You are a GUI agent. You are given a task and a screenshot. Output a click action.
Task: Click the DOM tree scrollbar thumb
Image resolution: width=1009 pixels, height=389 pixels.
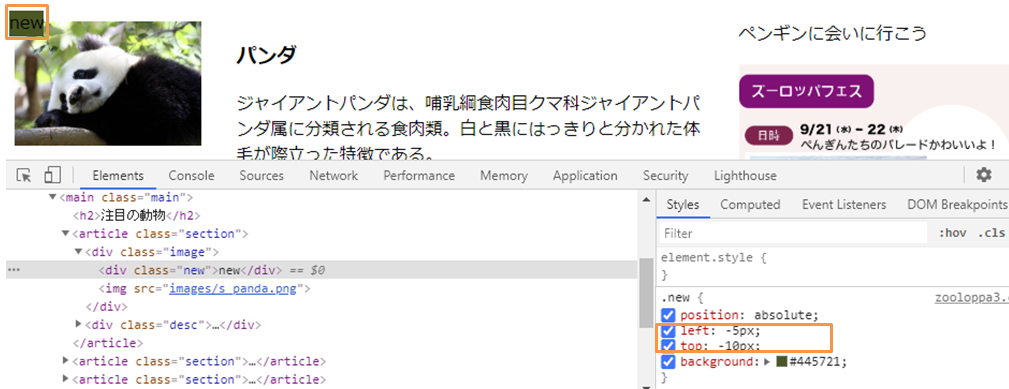coord(646,294)
